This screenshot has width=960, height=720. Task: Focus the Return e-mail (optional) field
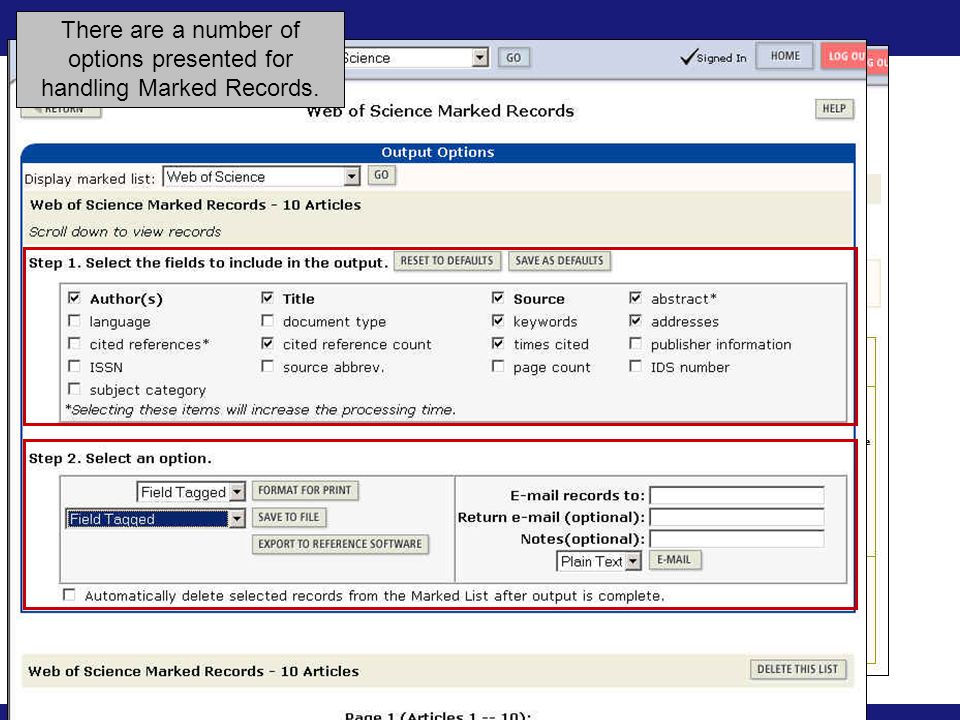coord(737,517)
